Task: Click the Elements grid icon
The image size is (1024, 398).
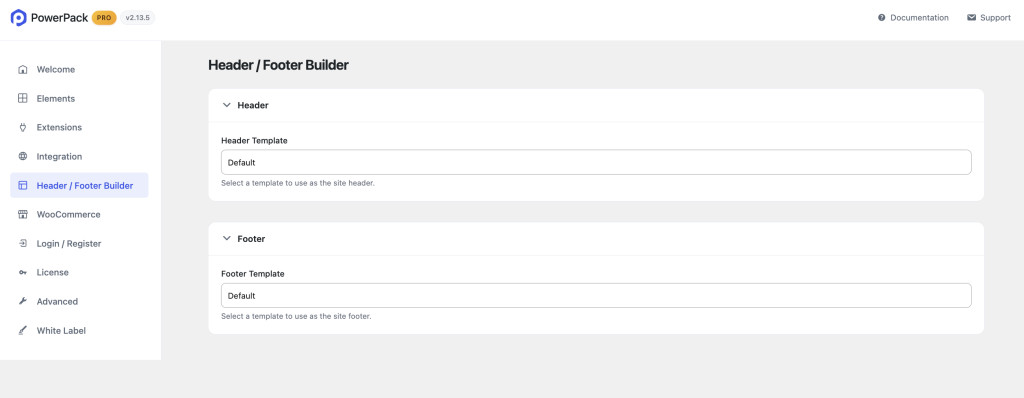Action: pos(23,99)
